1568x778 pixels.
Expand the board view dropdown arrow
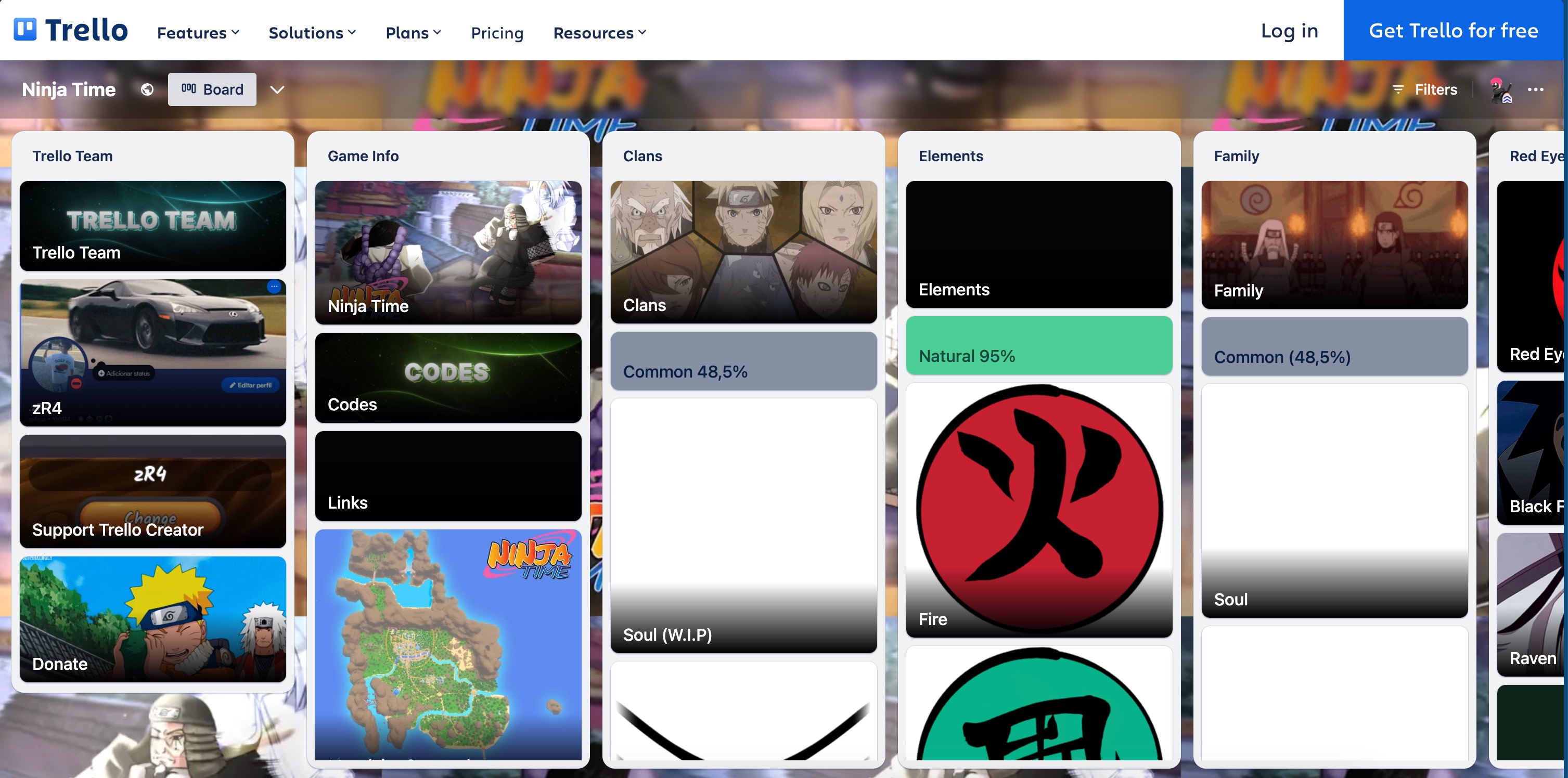pos(277,89)
